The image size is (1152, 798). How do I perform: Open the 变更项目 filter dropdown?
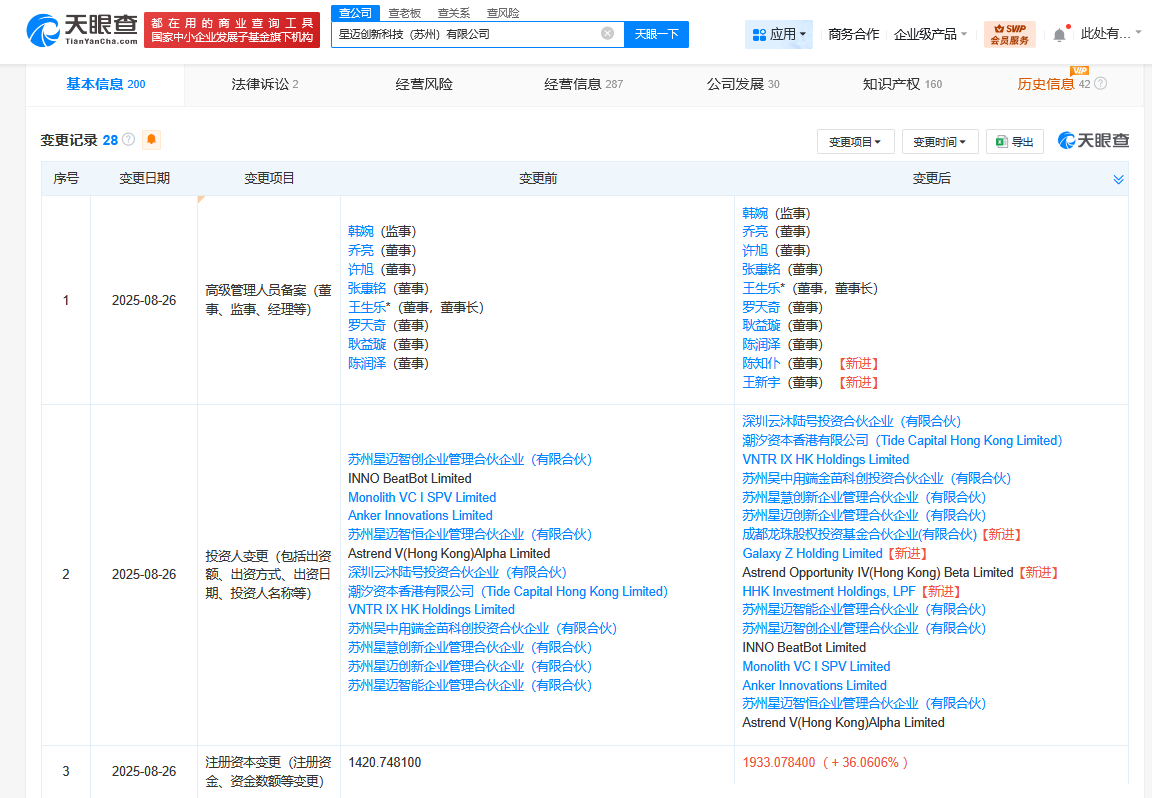pos(855,141)
